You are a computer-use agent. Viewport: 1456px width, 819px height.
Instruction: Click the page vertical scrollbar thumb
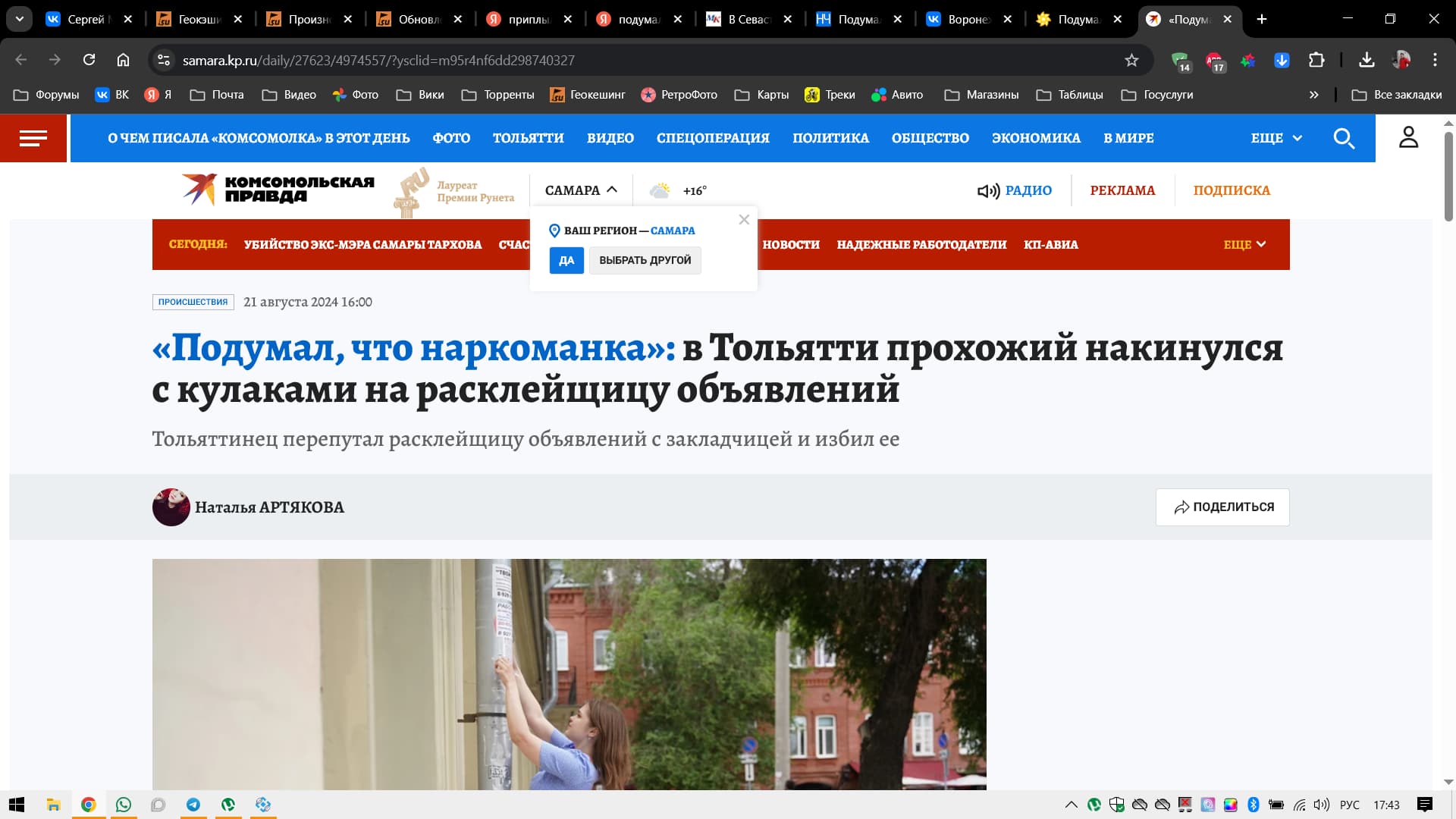[x=1448, y=174]
